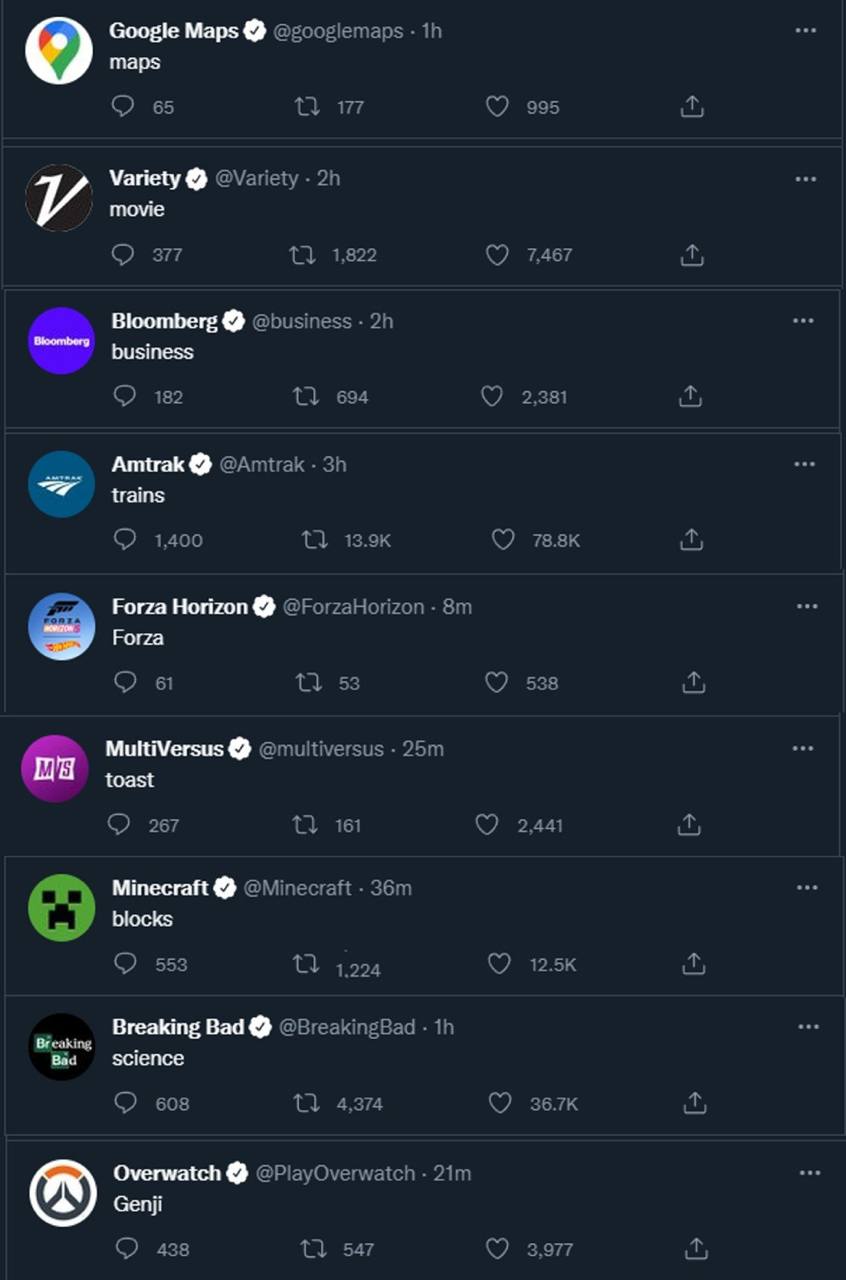The image size is (846, 1280).
Task: Open more options on Overwatch tweet
Action: click(806, 1173)
